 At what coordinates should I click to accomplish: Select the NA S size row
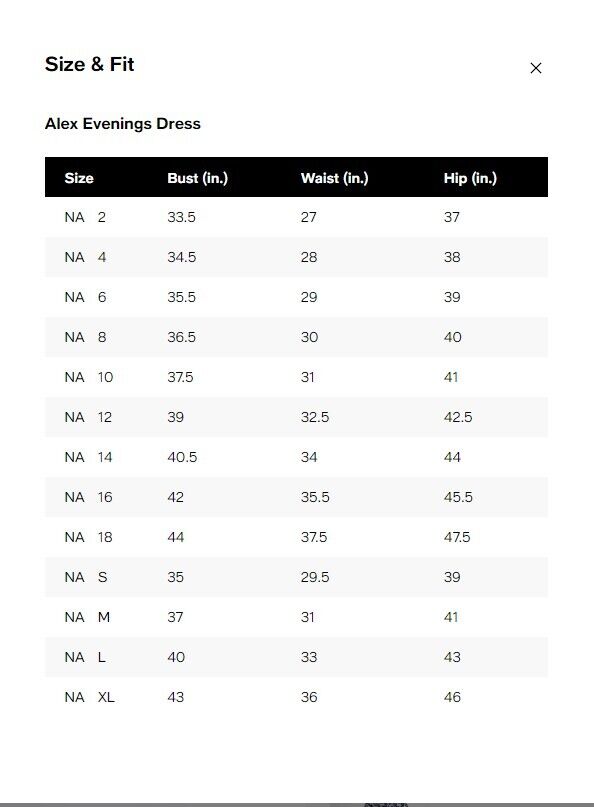(x=296, y=577)
